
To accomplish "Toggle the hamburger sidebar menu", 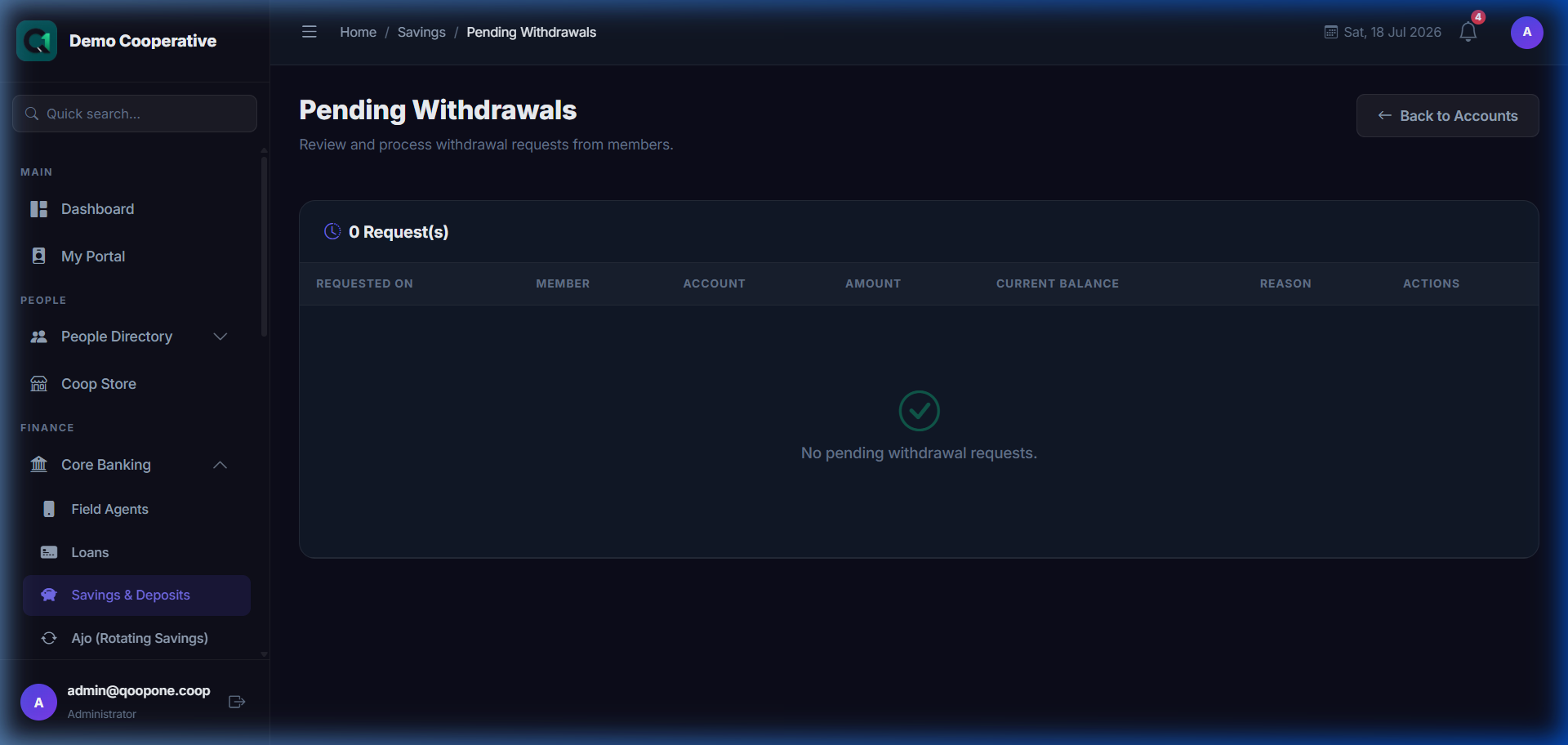I will 309,32.
